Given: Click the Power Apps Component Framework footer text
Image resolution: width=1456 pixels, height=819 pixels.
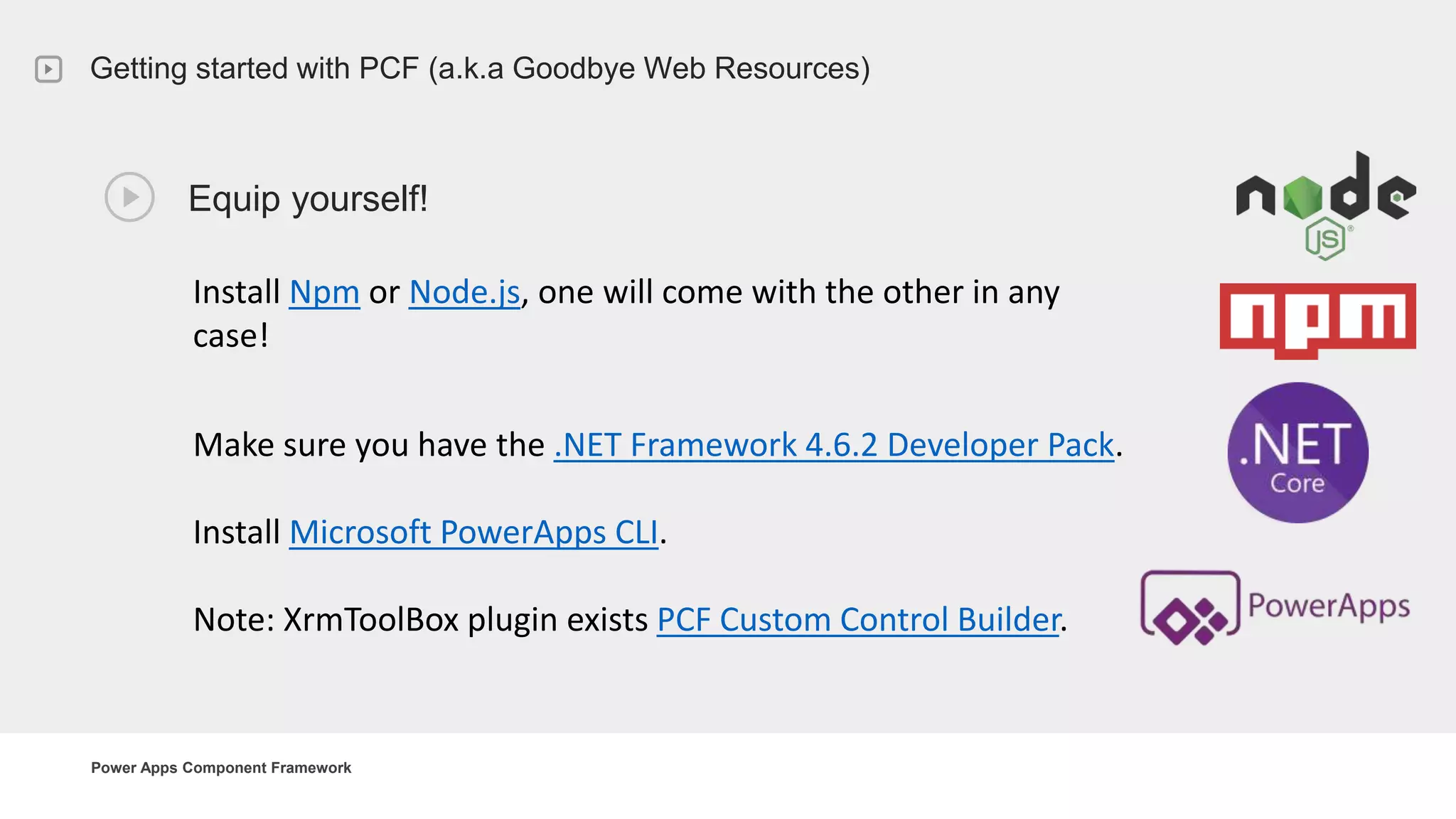Looking at the screenshot, I should tap(221, 768).
